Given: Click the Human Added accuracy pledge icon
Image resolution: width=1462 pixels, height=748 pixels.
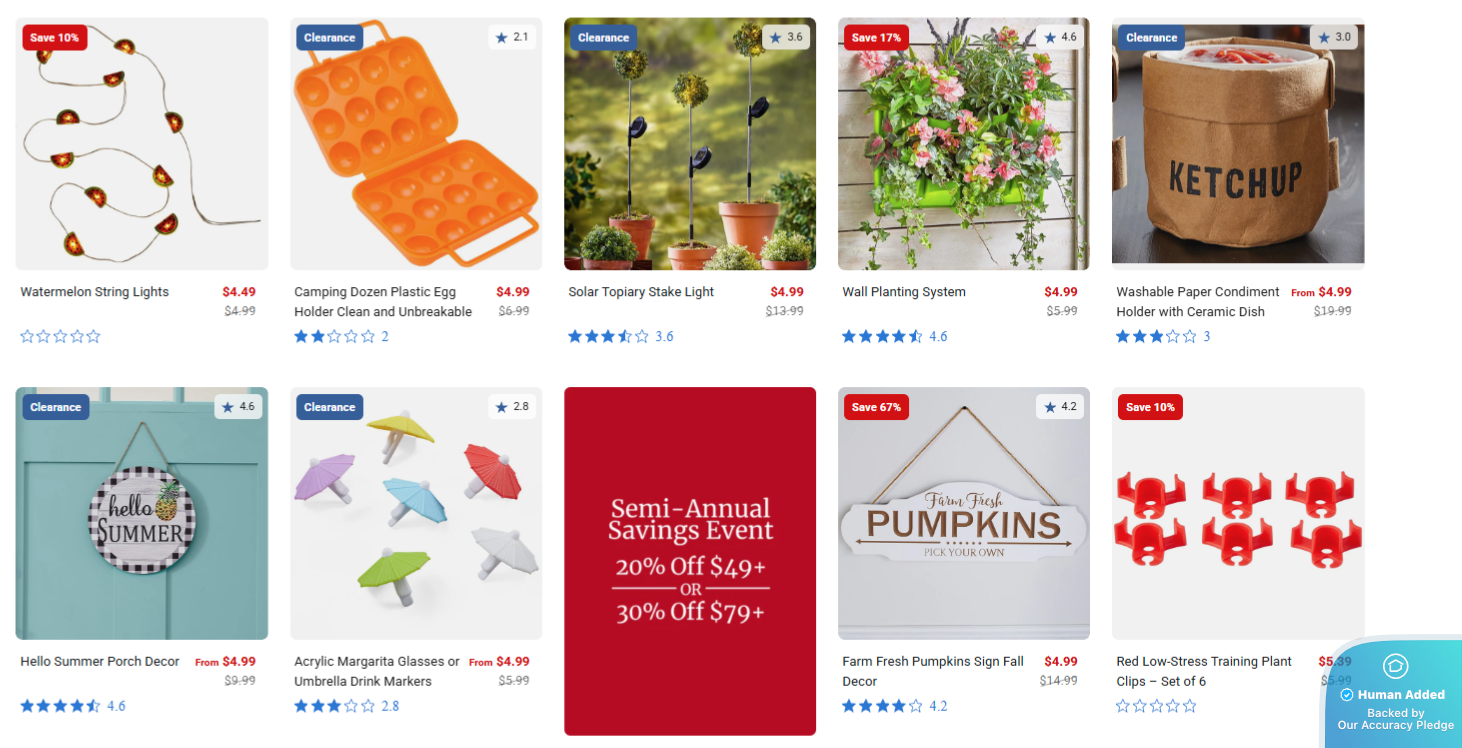Looking at the screenshot, I should click(x=1396, y=666).
